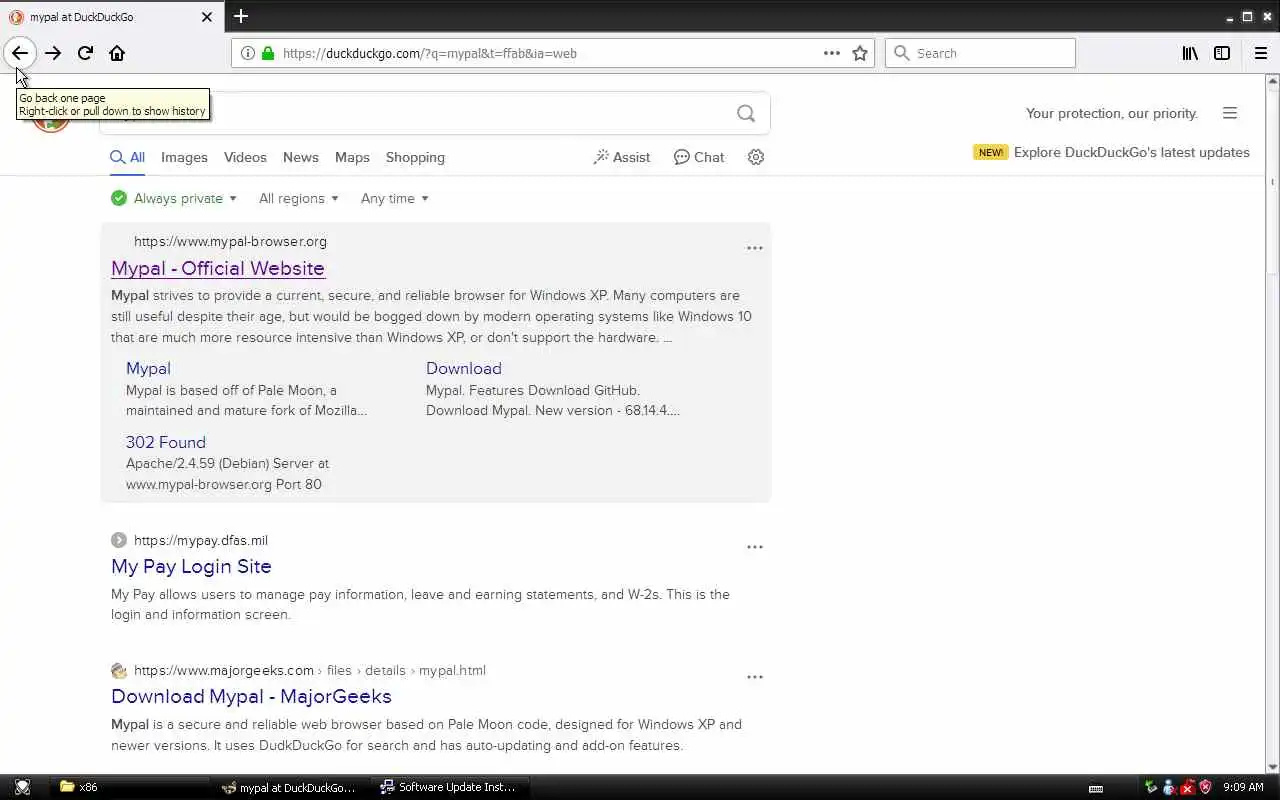Click the green padlock security icon
1280x800 pixels.
pos(267,53)
